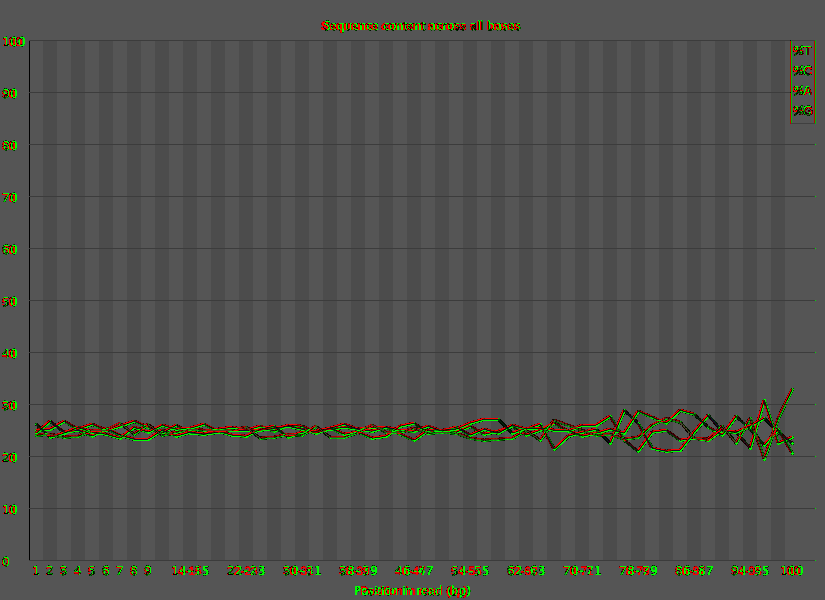825x600 pixels.
Task: Click the x-axis position label 9
Action: [148, 571]
